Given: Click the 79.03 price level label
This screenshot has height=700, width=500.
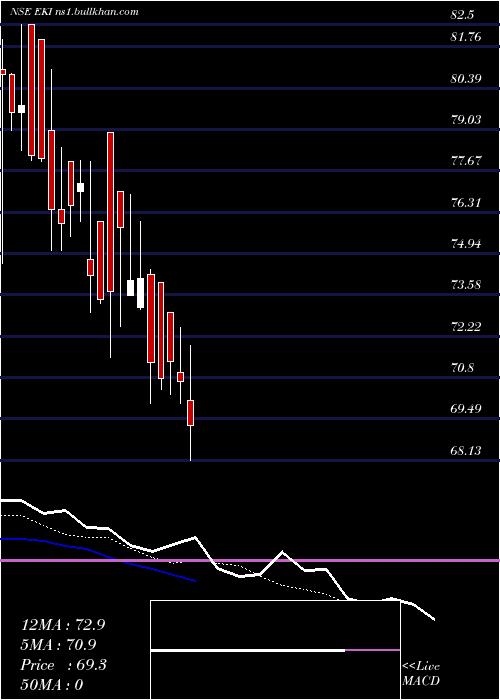Looking at the screenshot, I should (x=466, y=119).
